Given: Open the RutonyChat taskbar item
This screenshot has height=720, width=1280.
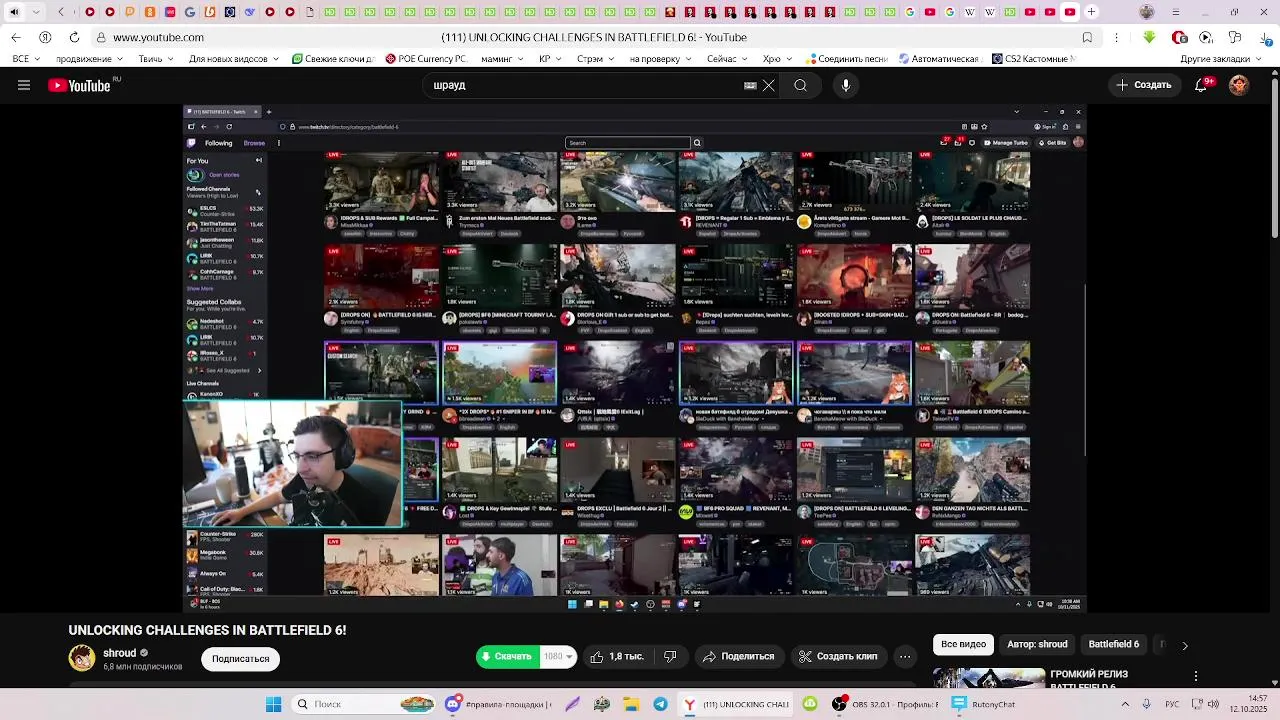Looking at the screenshot, I should pos(984,704).
